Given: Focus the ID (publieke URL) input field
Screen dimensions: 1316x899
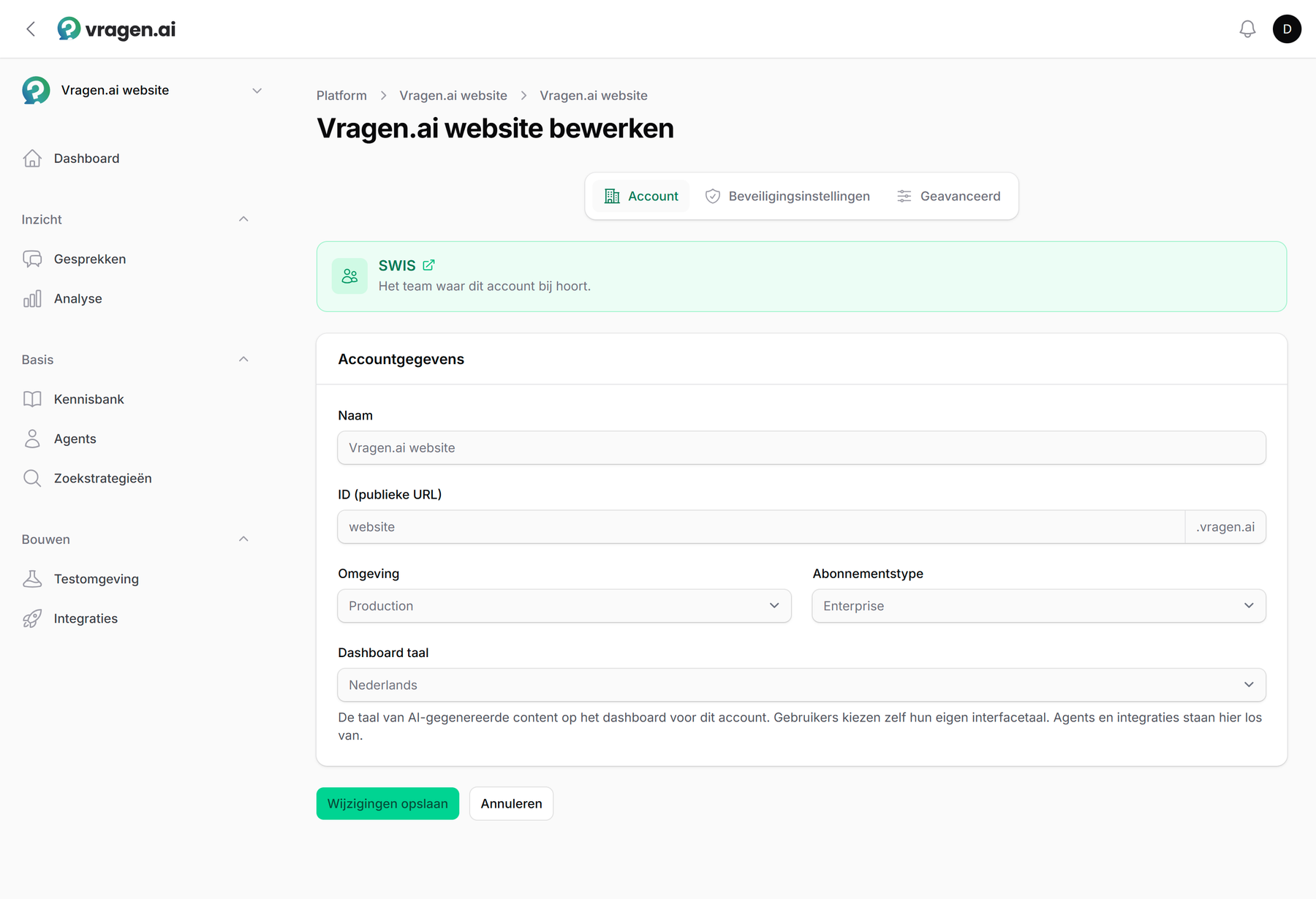Looking at the screenshot, I should [x=761, y=527].
